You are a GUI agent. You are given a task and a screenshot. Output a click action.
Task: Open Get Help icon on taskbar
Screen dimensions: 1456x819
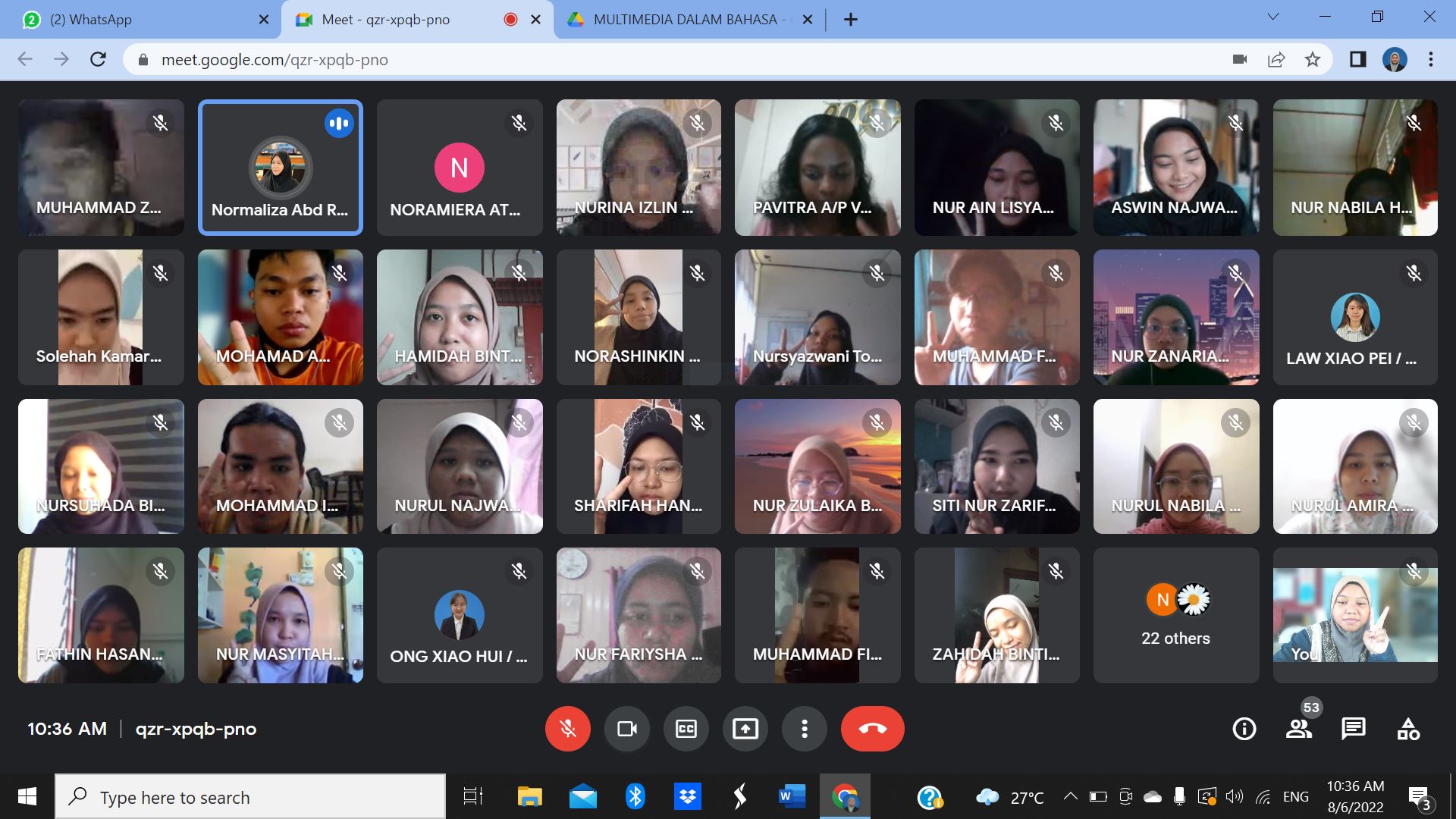pyautogui.click(x=930, y=797)
